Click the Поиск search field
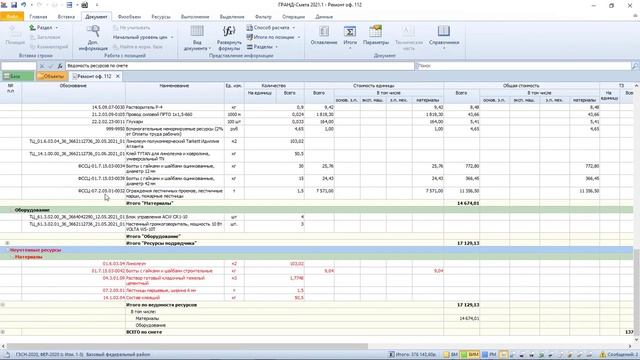640x360 pixels. 523,66
